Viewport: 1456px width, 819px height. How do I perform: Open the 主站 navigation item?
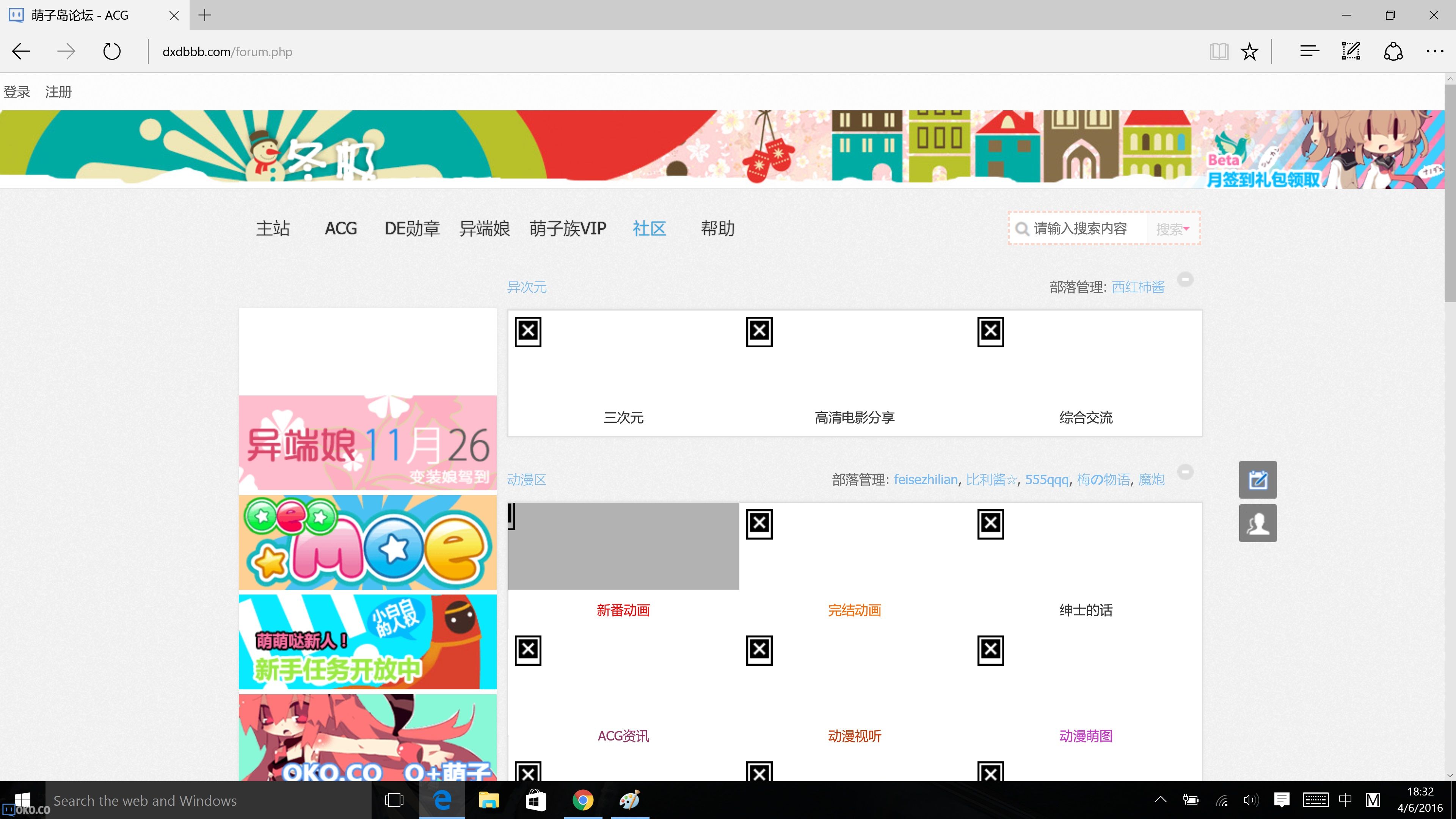[x=273, y=228]
